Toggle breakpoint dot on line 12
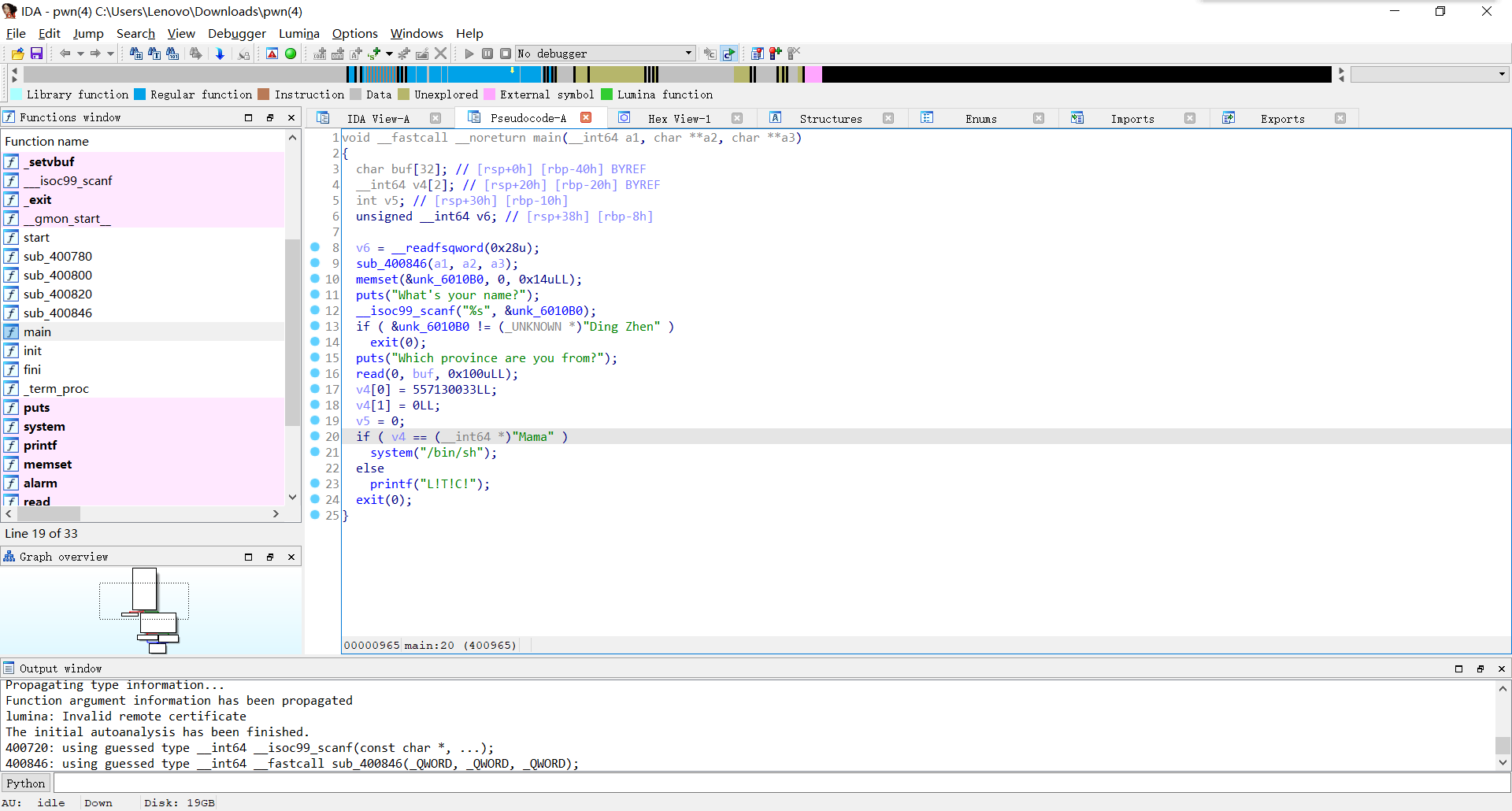The image size is (1512, 811). [x=315, y=310]
